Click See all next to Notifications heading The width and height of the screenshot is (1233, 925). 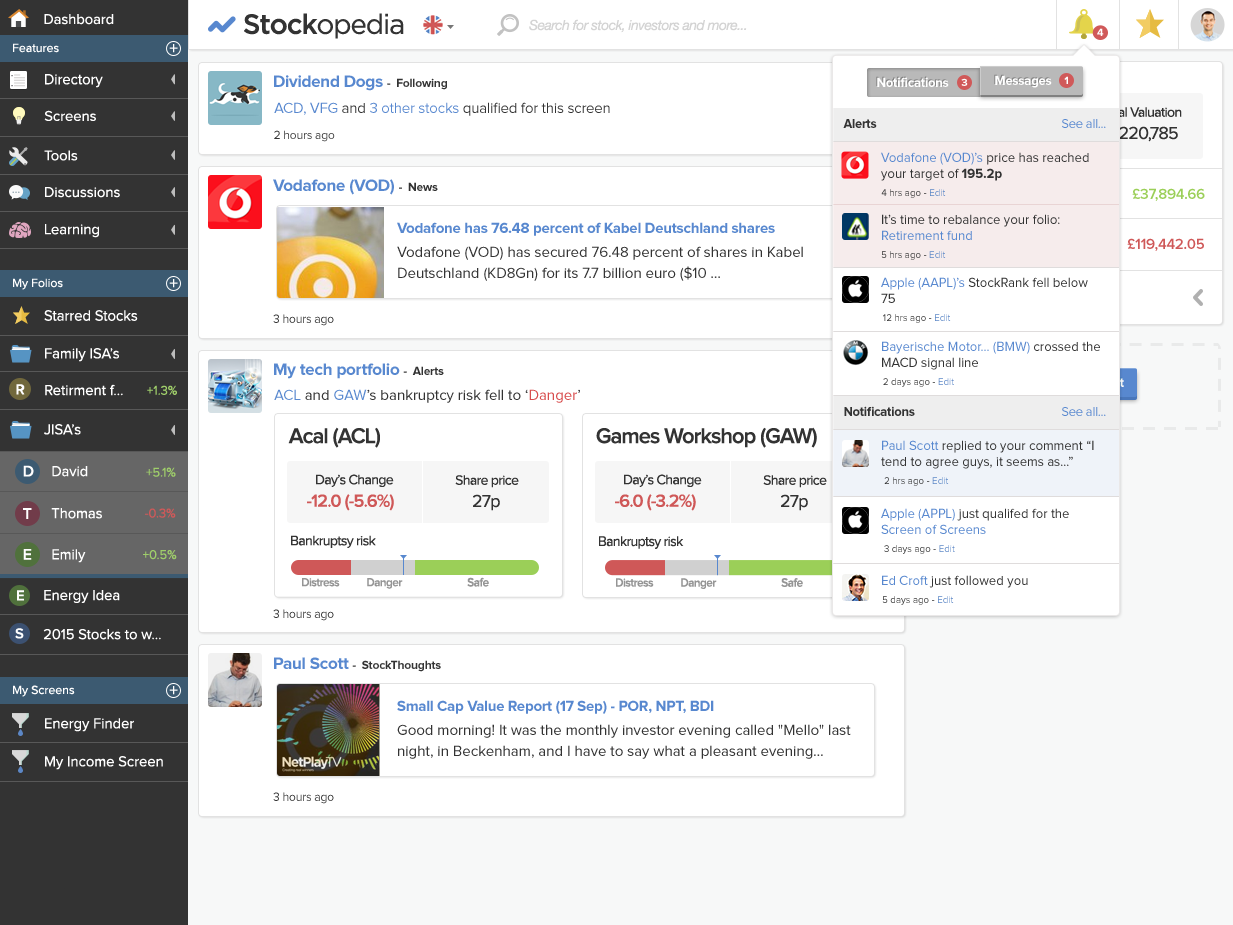coord(1084,412)
